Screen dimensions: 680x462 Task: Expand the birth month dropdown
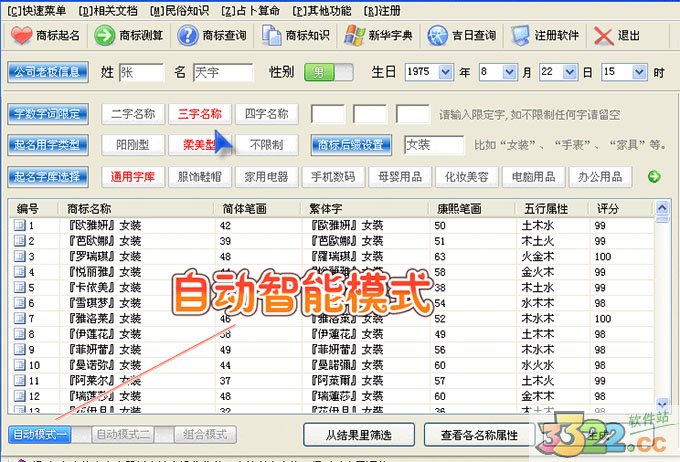click(x=510, y=72)
